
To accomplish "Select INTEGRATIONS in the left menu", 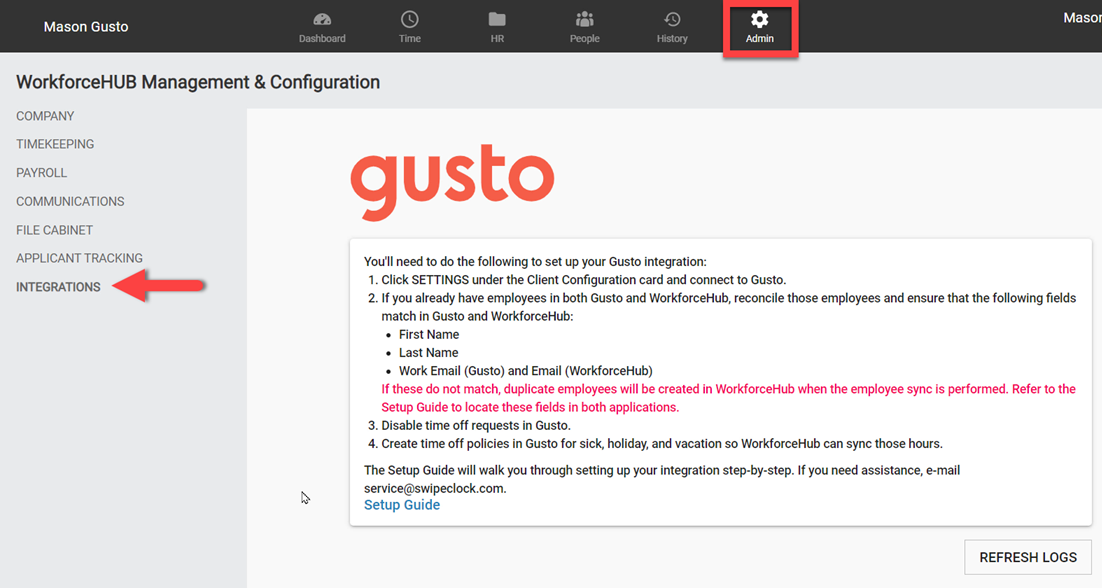I will tap(56, 287).
